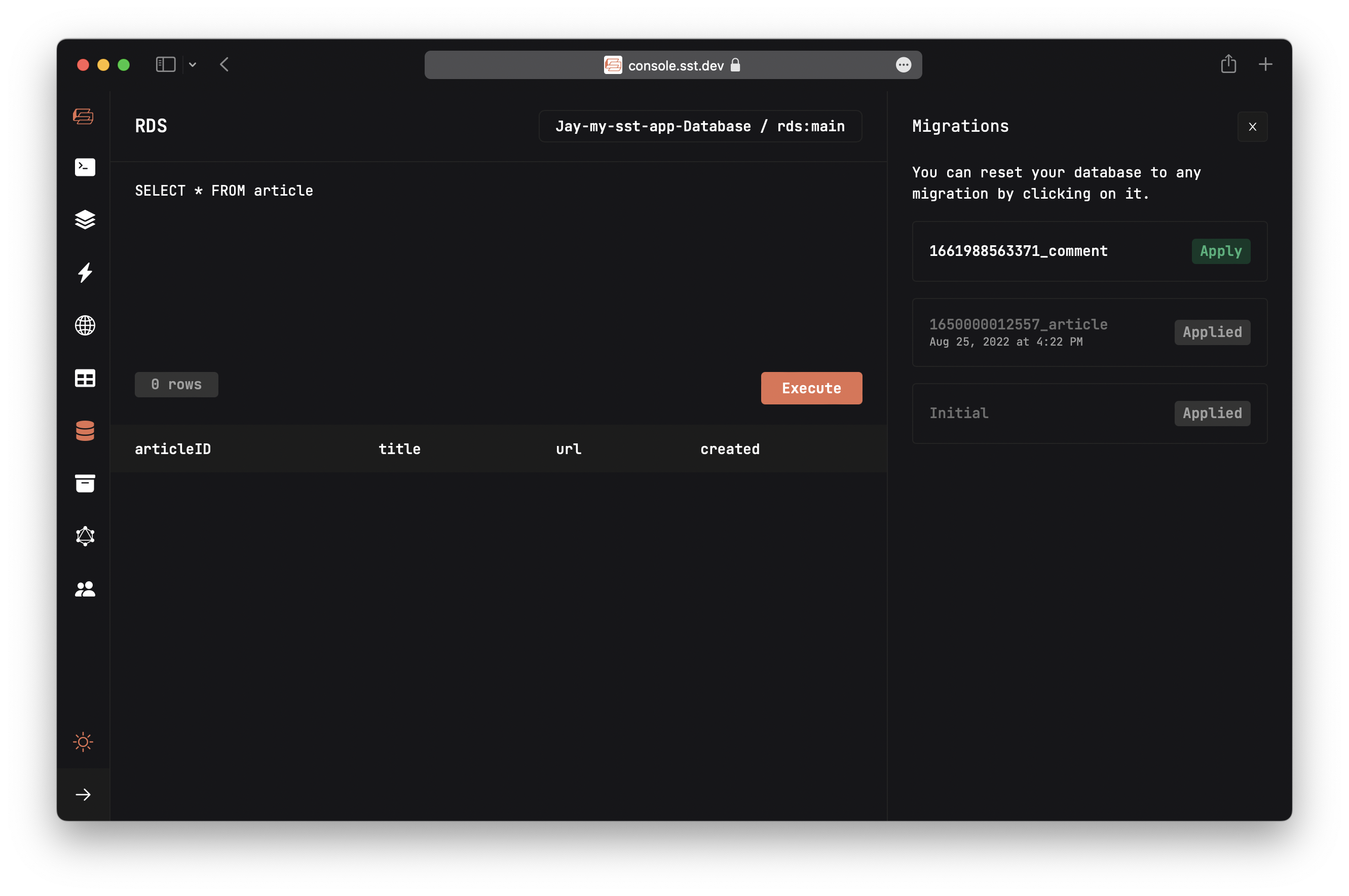This screenshot has height=896, width=1349.
Task: Click the Jay-my-sst-app-Database dropdown
Action: point(700,125)
